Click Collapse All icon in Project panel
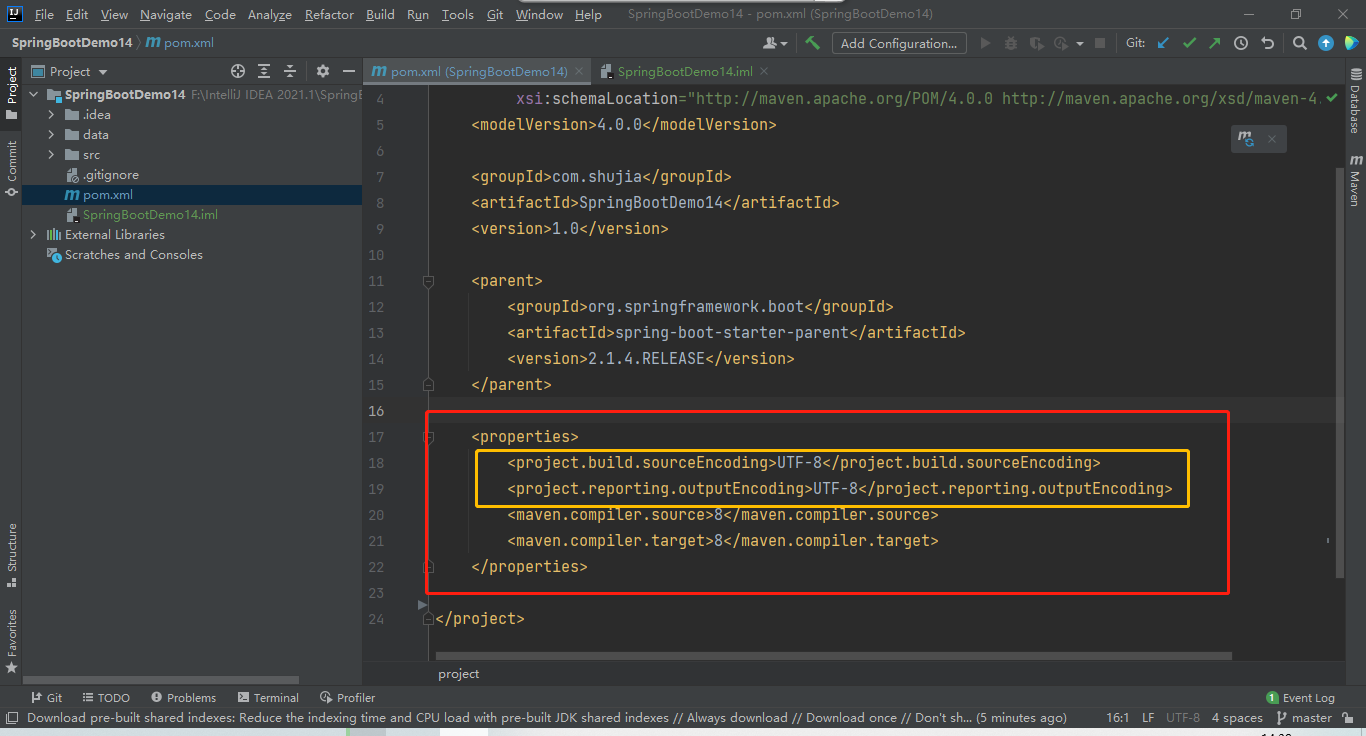 point(290,71)
